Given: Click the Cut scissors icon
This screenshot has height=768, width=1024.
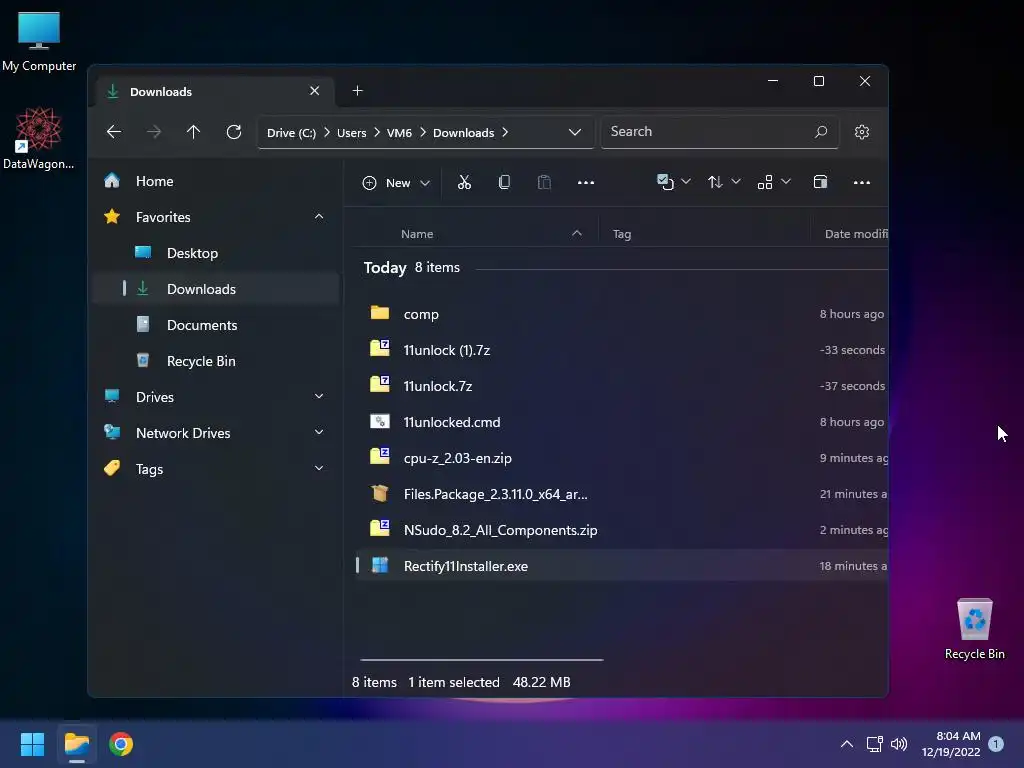Looking at the screenshot, I should (x=464, y=182).
